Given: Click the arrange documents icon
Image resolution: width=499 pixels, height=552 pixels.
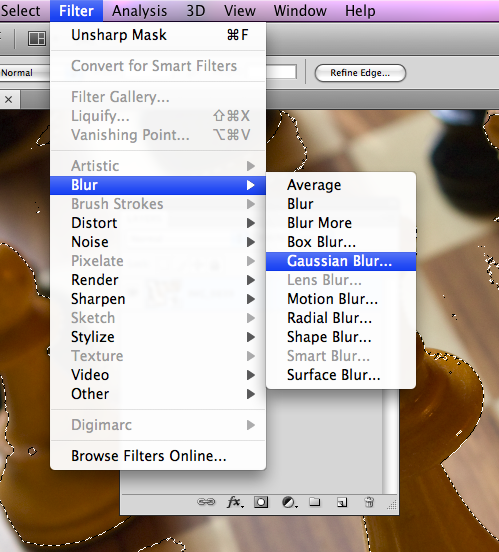Looking at the screenshot, I should (37, 38).
